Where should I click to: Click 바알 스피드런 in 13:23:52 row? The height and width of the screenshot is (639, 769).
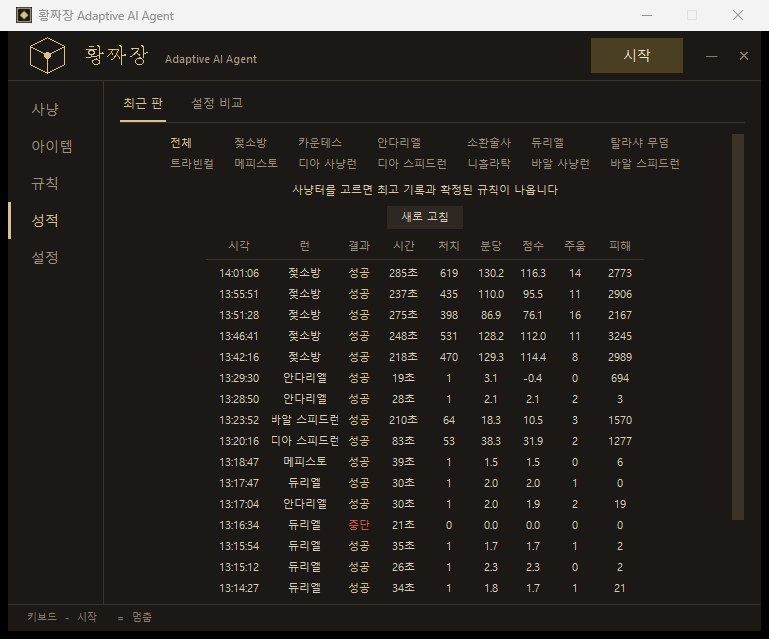(x=305, y=420)
